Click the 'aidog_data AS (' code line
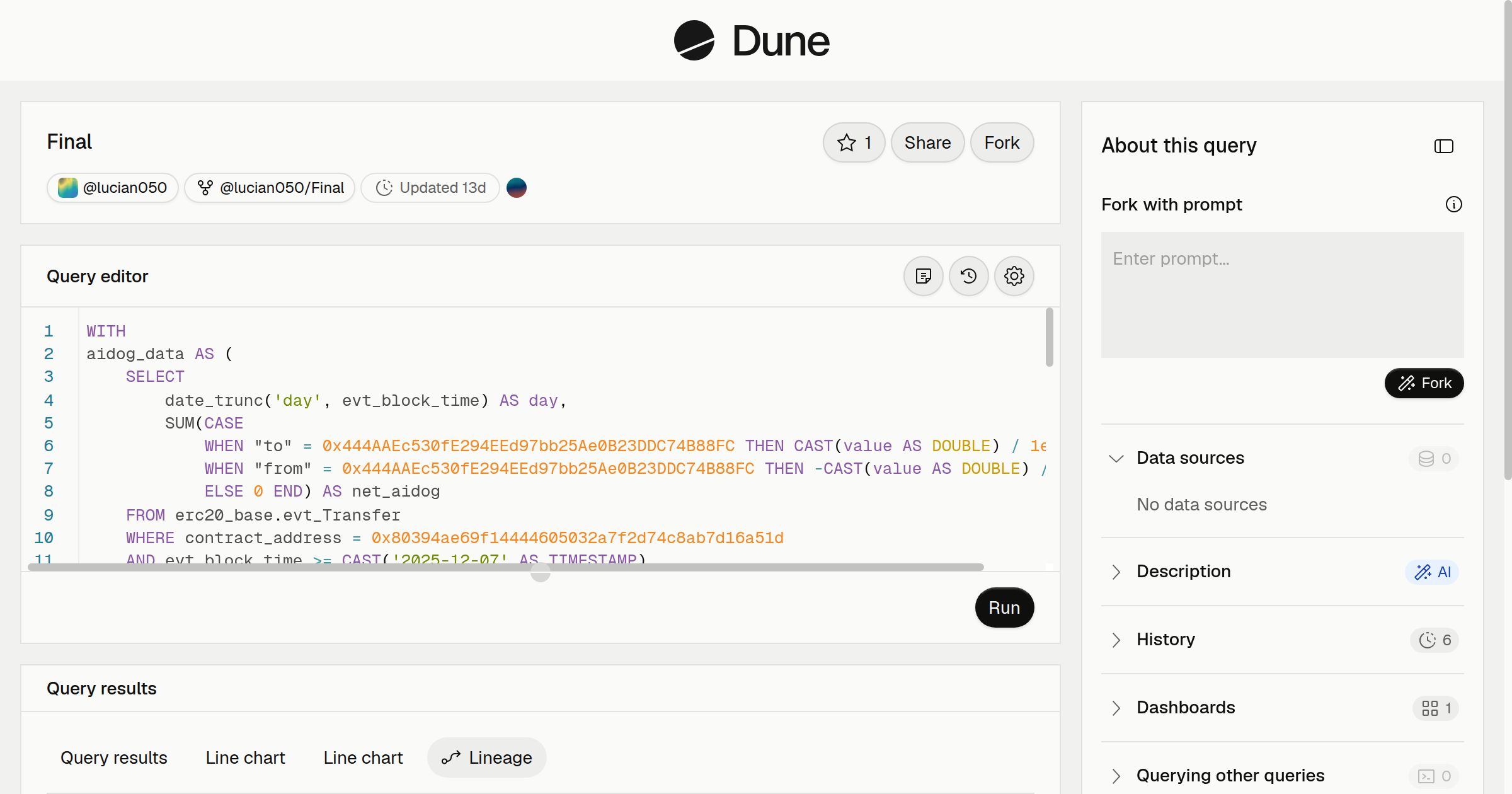The image size is (1512, 794). pos(159,354)
